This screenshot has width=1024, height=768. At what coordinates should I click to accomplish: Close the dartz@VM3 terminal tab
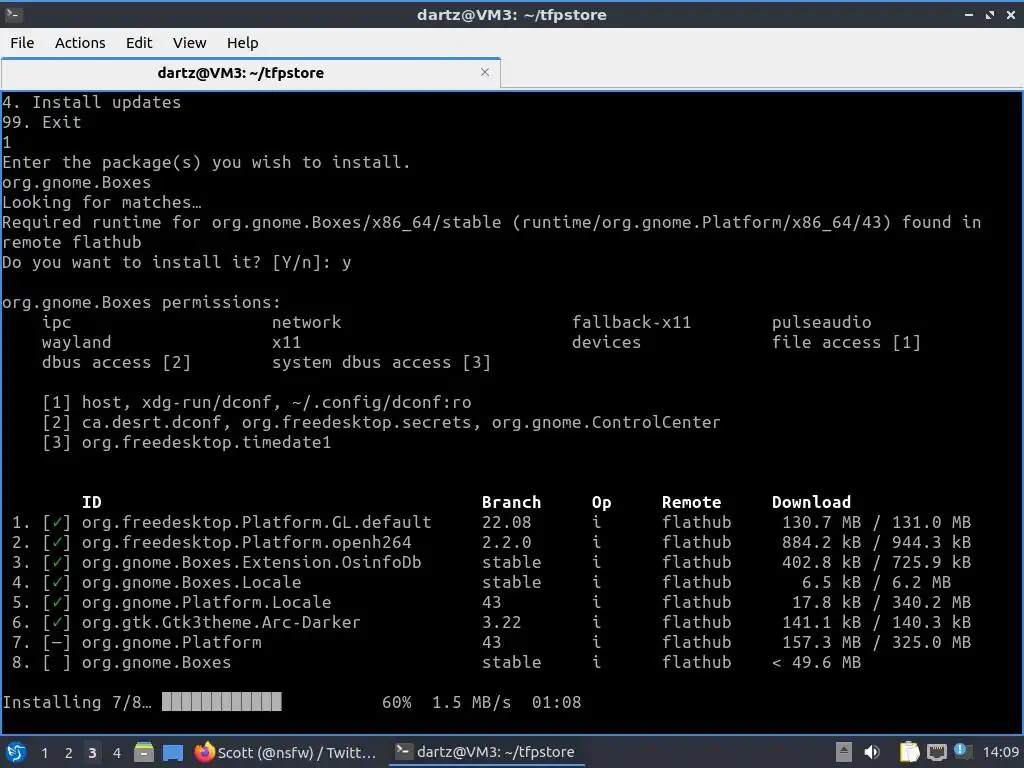(x=485, y=72)
